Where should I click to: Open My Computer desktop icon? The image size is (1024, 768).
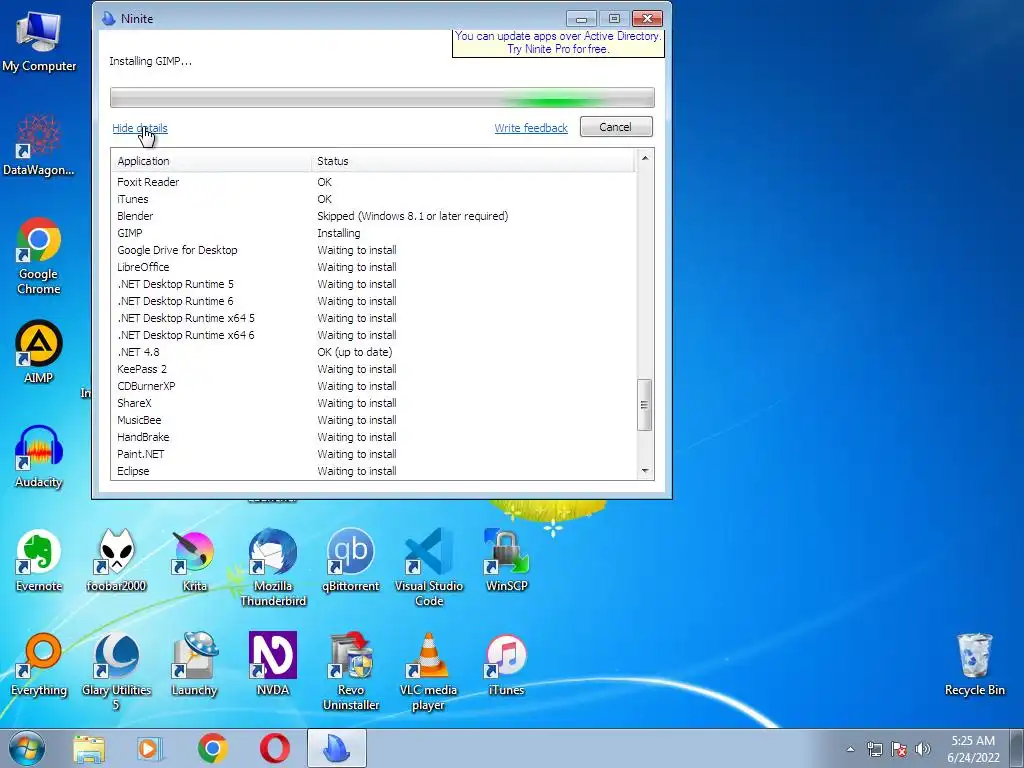(39, 42)
